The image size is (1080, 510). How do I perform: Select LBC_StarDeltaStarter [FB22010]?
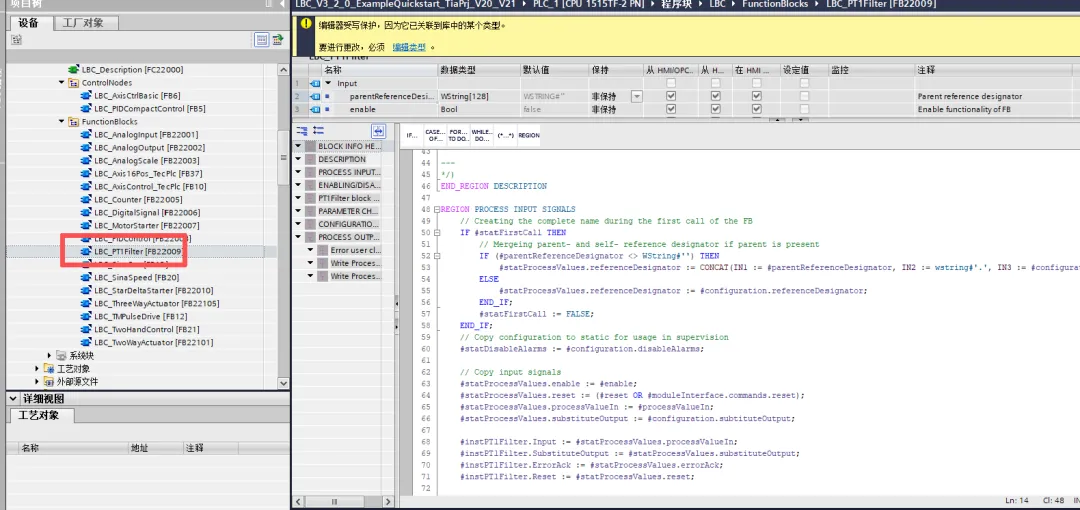coord(154,291)
